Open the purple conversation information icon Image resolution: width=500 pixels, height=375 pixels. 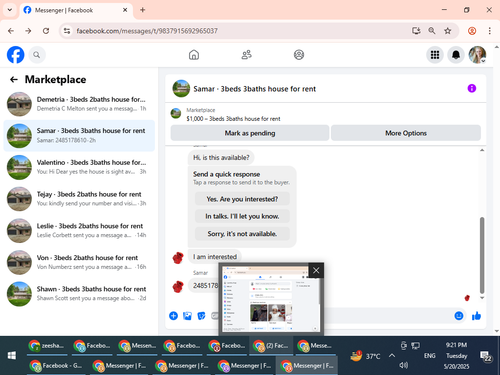click(472, 88)
